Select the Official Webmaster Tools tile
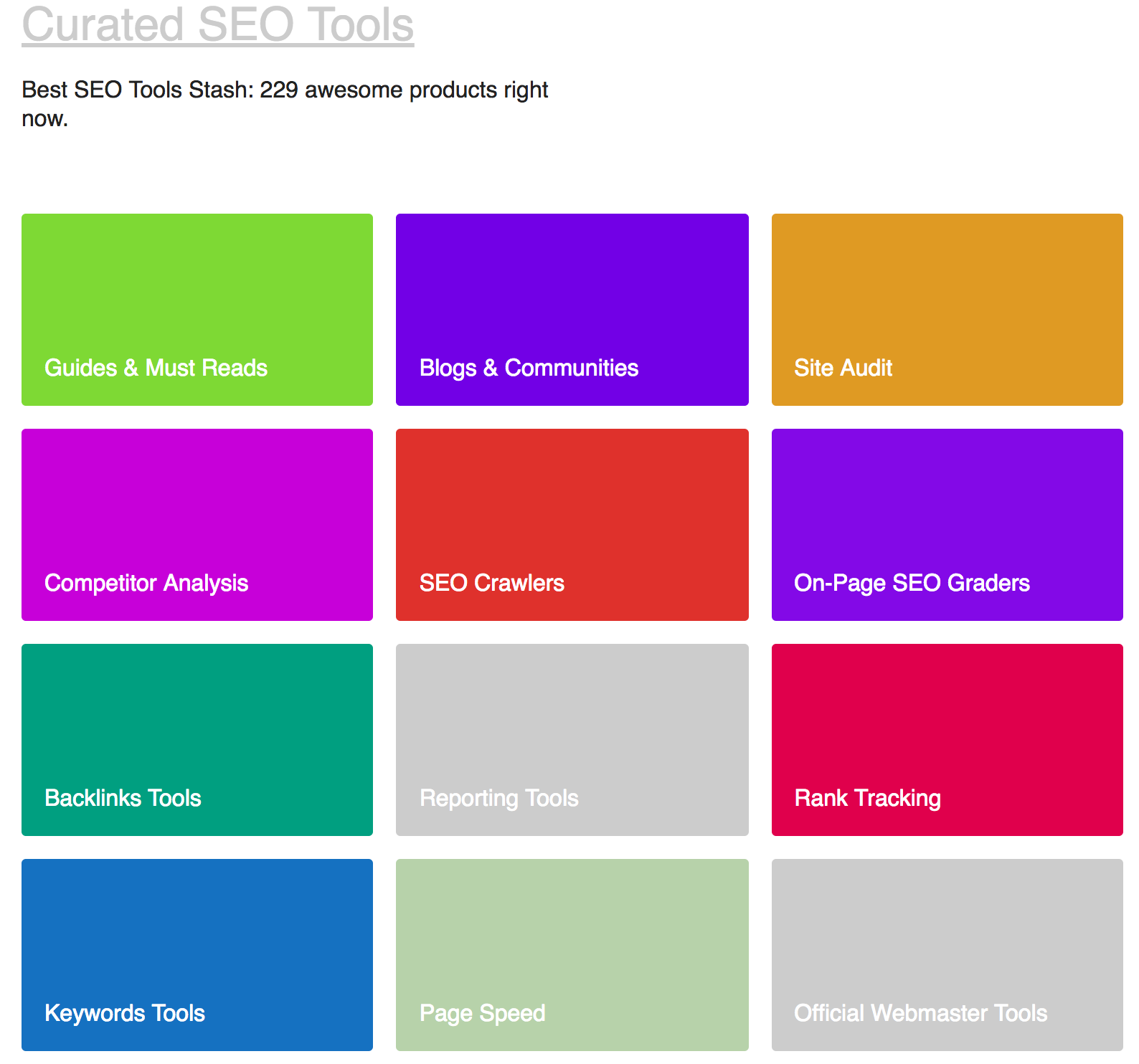This screenshot has width=1139, height=1064. click(x=947, y=955)
